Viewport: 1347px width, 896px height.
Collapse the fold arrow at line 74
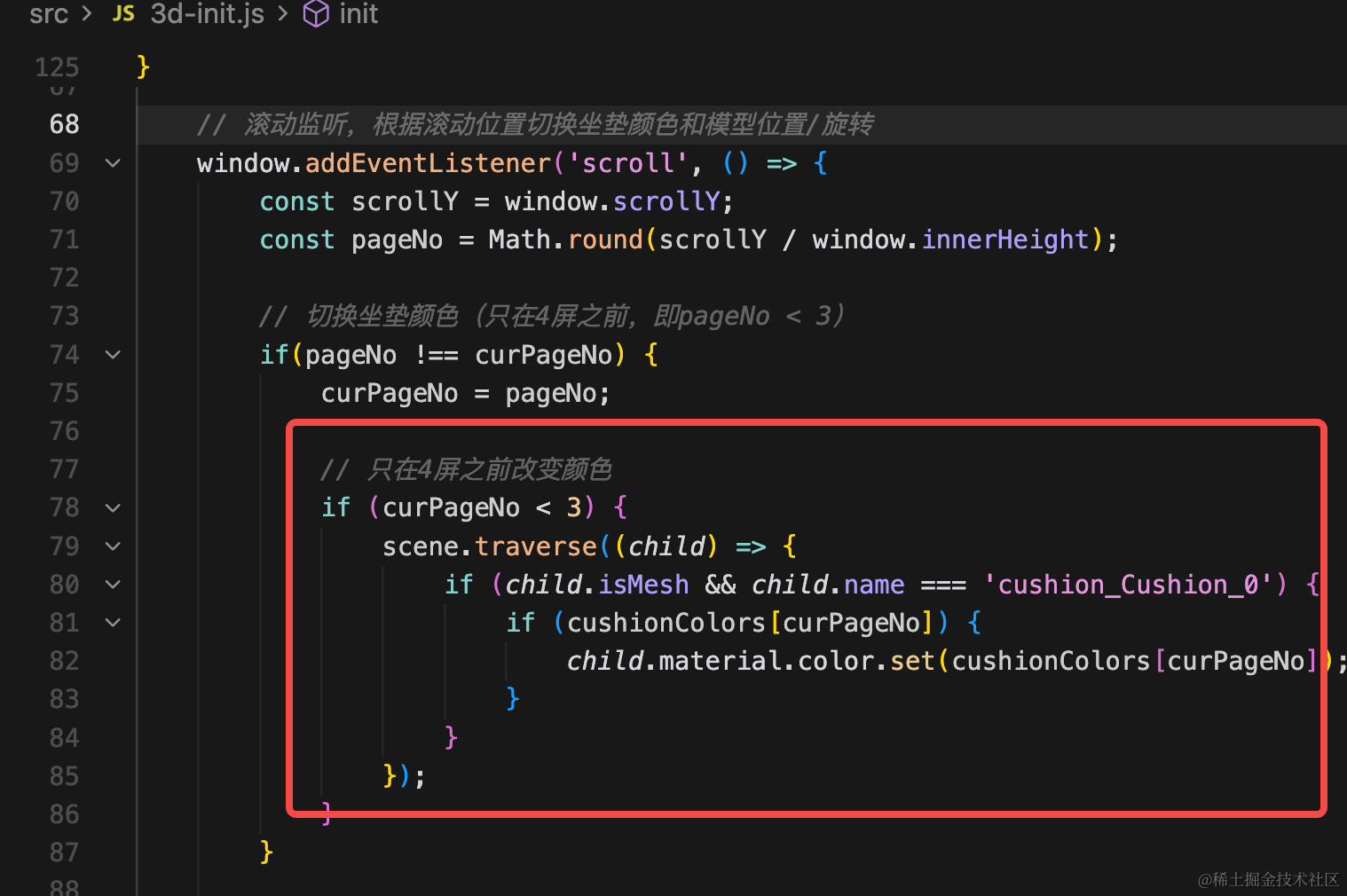(x=113, y=355)
